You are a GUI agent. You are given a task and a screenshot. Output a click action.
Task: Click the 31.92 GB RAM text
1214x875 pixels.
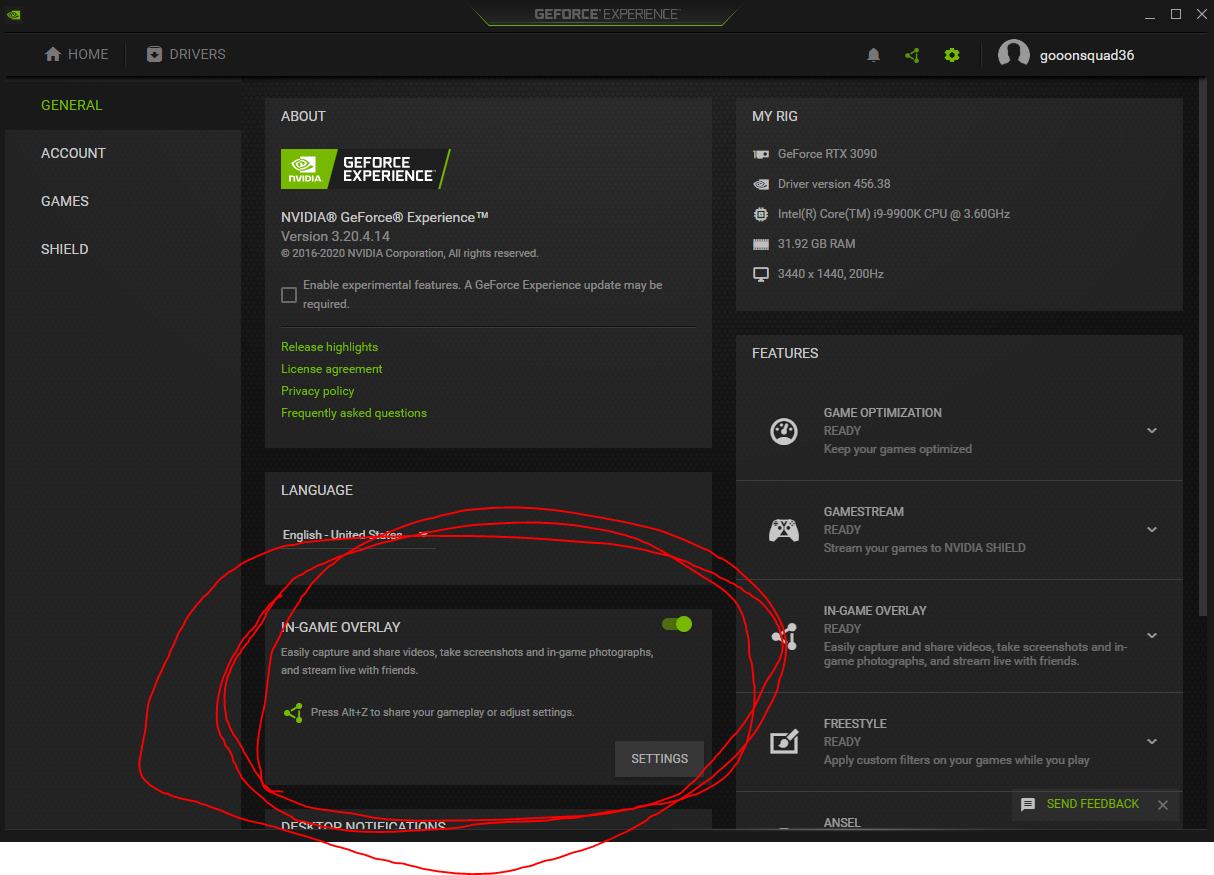[816, 244]
